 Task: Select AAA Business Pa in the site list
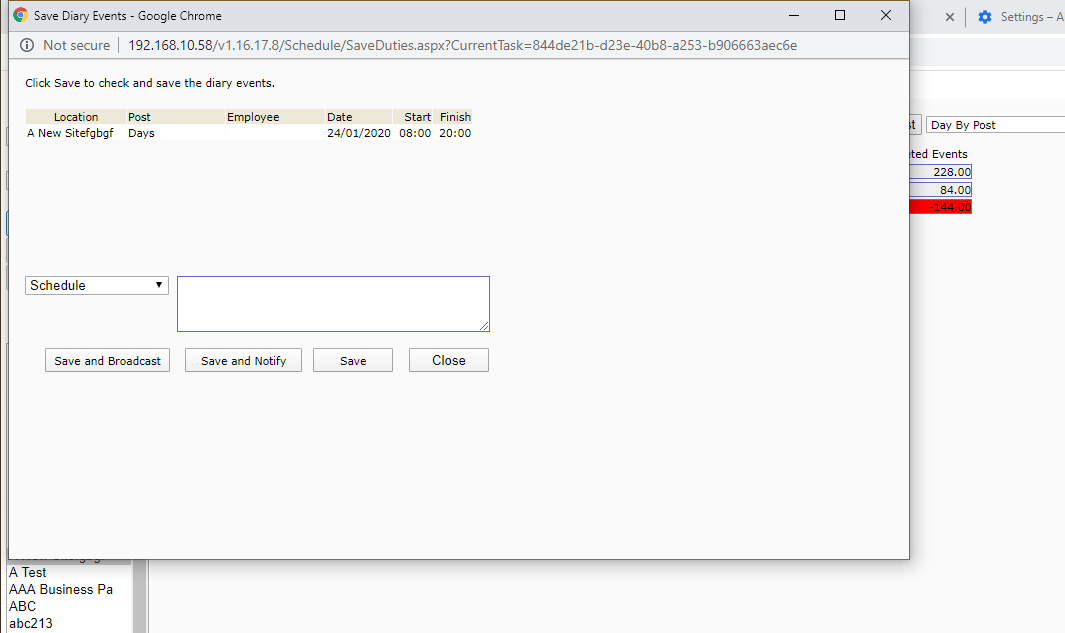pyautogui.click(x=61, y=589)
